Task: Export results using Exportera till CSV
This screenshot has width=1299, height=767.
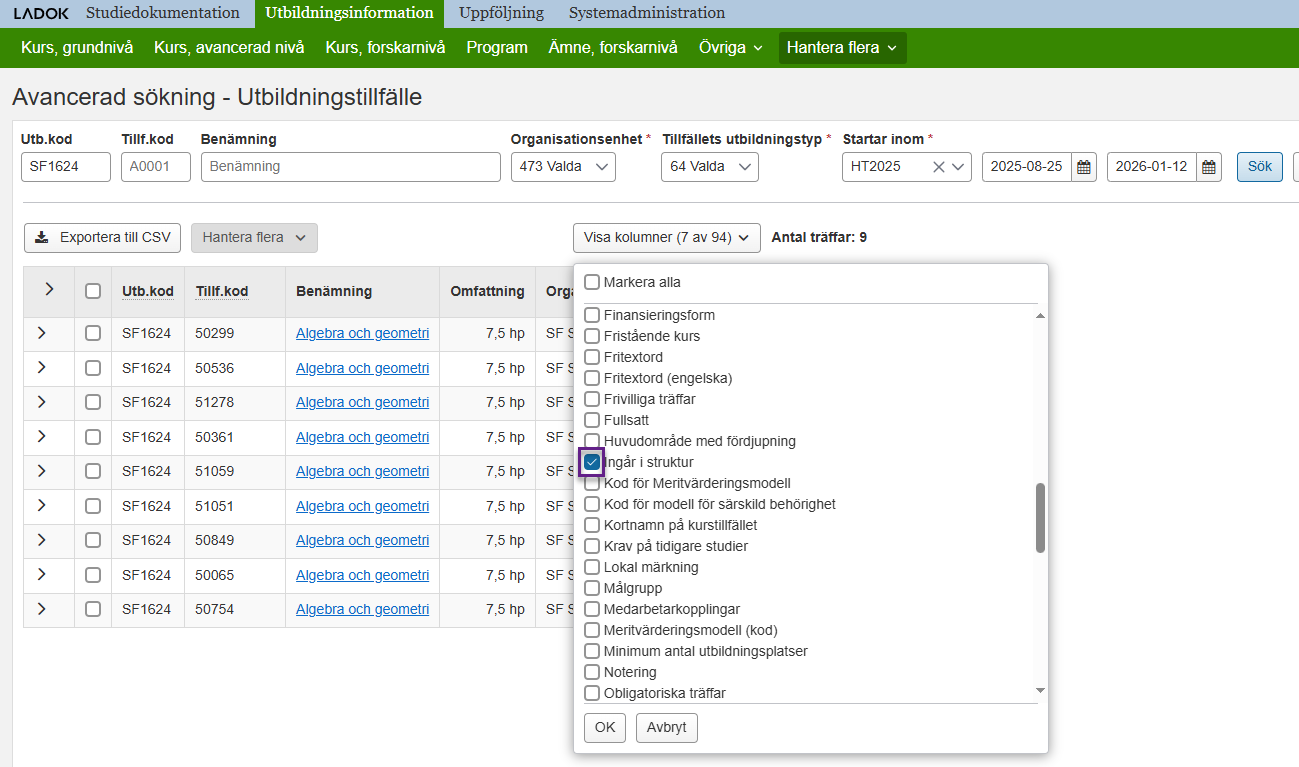Action: point(102,238)
